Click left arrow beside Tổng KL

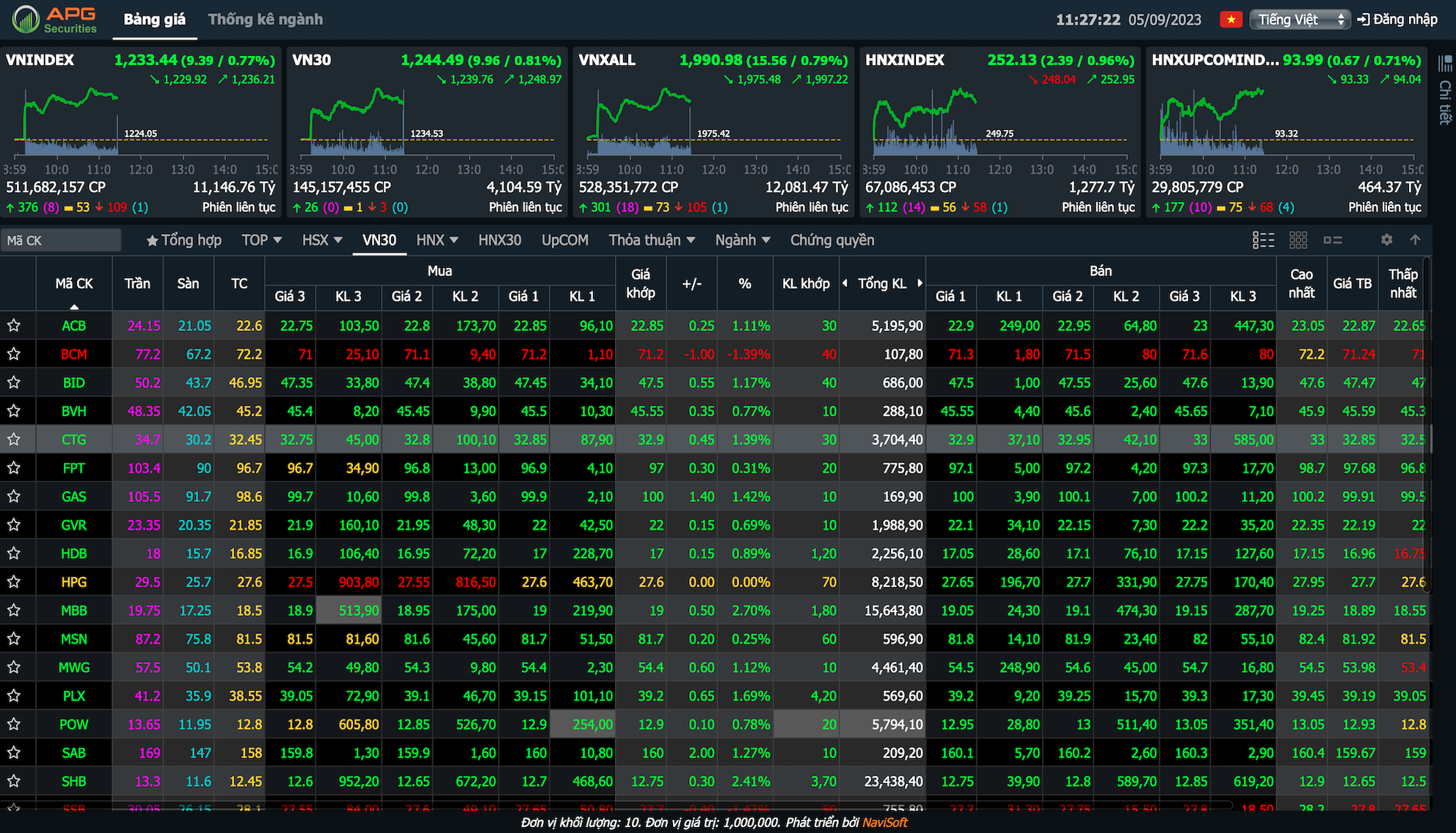tap(845, 283)
